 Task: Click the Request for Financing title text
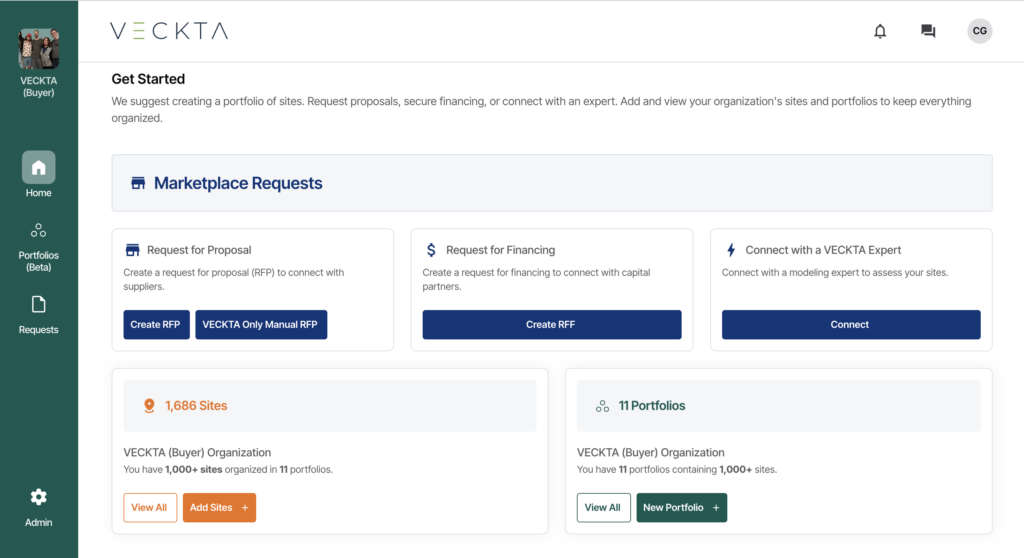(500, 250)
